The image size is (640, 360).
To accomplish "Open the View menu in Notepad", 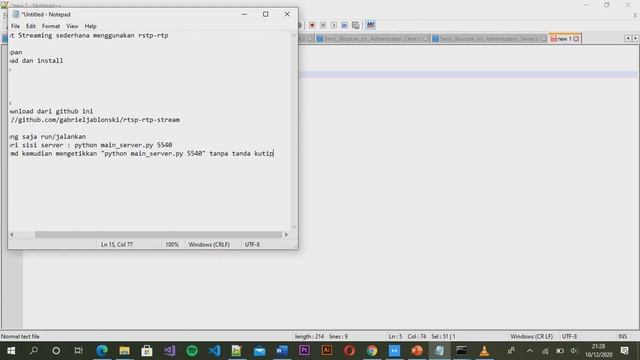I will (x=72, y=26).
